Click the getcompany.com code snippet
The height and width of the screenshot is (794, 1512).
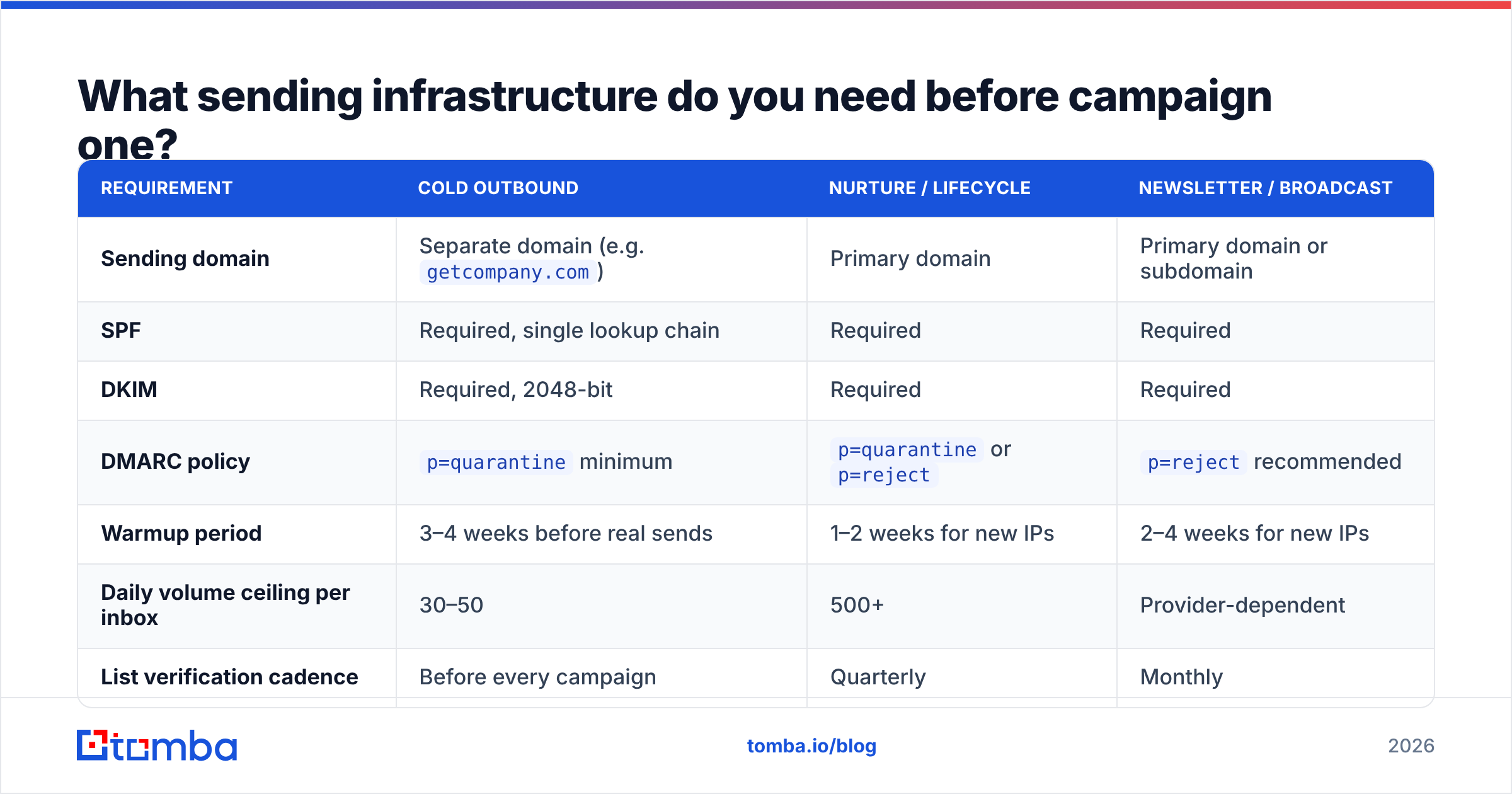tap(508, 272)
